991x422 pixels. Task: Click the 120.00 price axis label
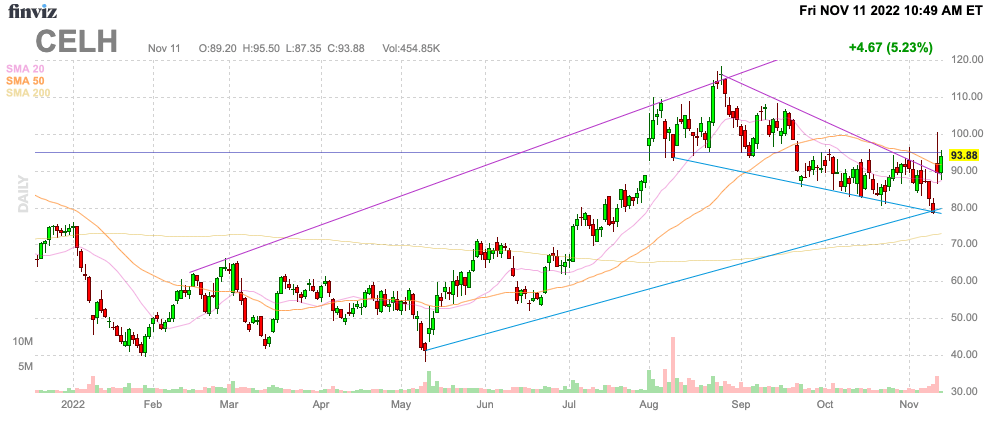[967, 60]
